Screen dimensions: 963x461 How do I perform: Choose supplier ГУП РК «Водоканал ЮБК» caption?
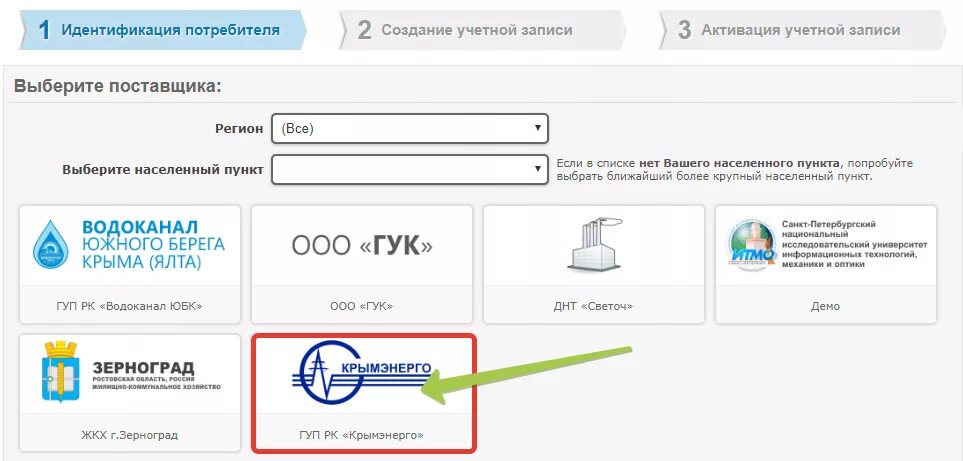pos(129,306)
